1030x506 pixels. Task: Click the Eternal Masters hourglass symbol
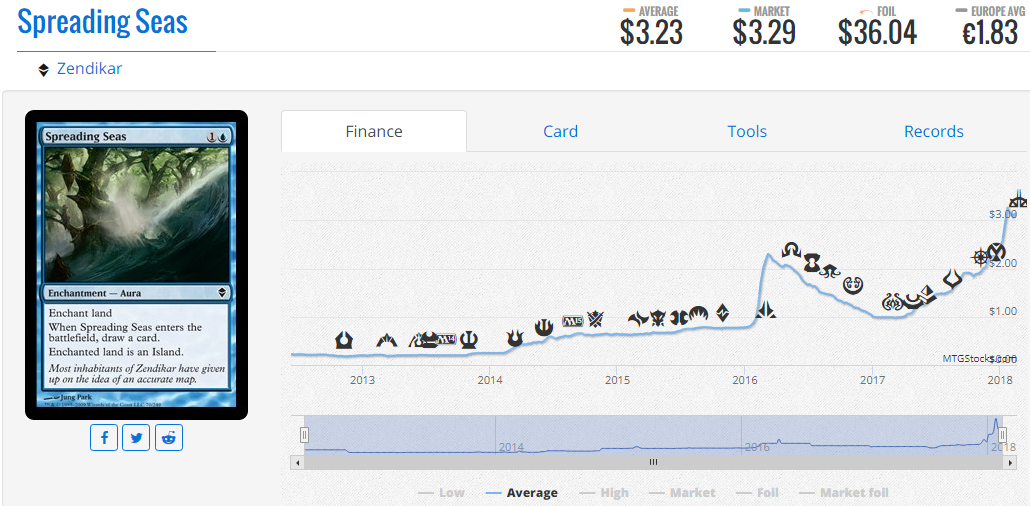coord(814,262)
